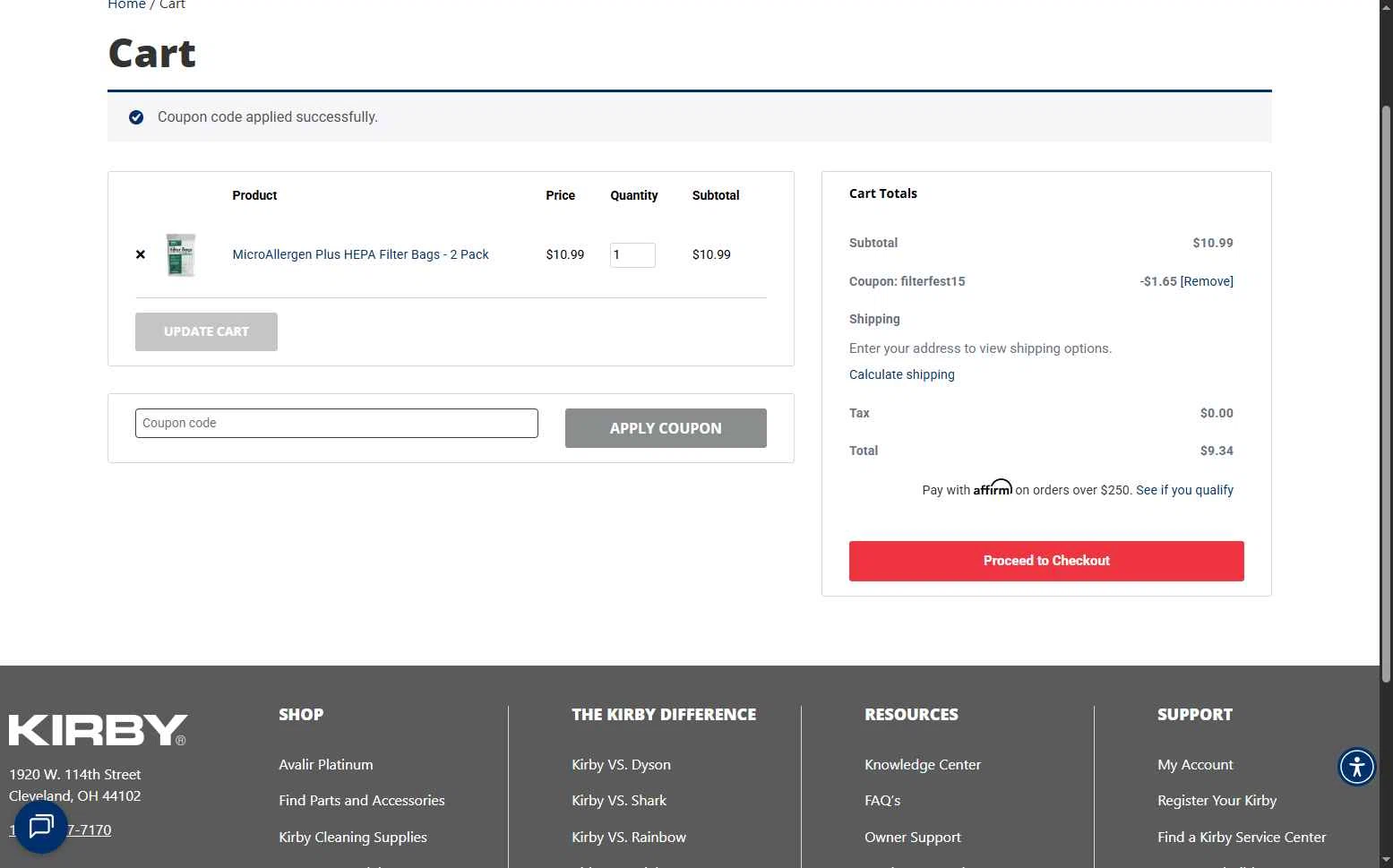Viewport: 1393px width, 868px height.
Task: Click the Cart Totals subtotal $10.99
Action: point(1213,243)
